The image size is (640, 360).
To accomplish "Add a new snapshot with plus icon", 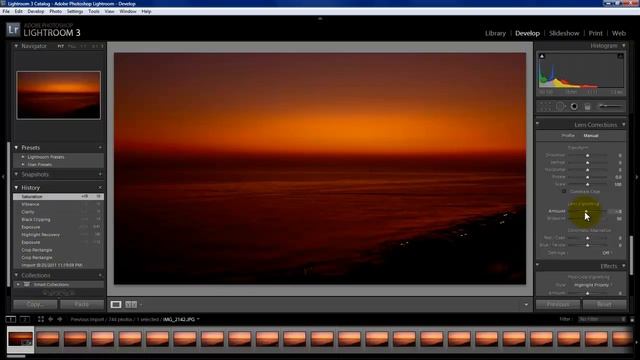I will pos(100,174).
